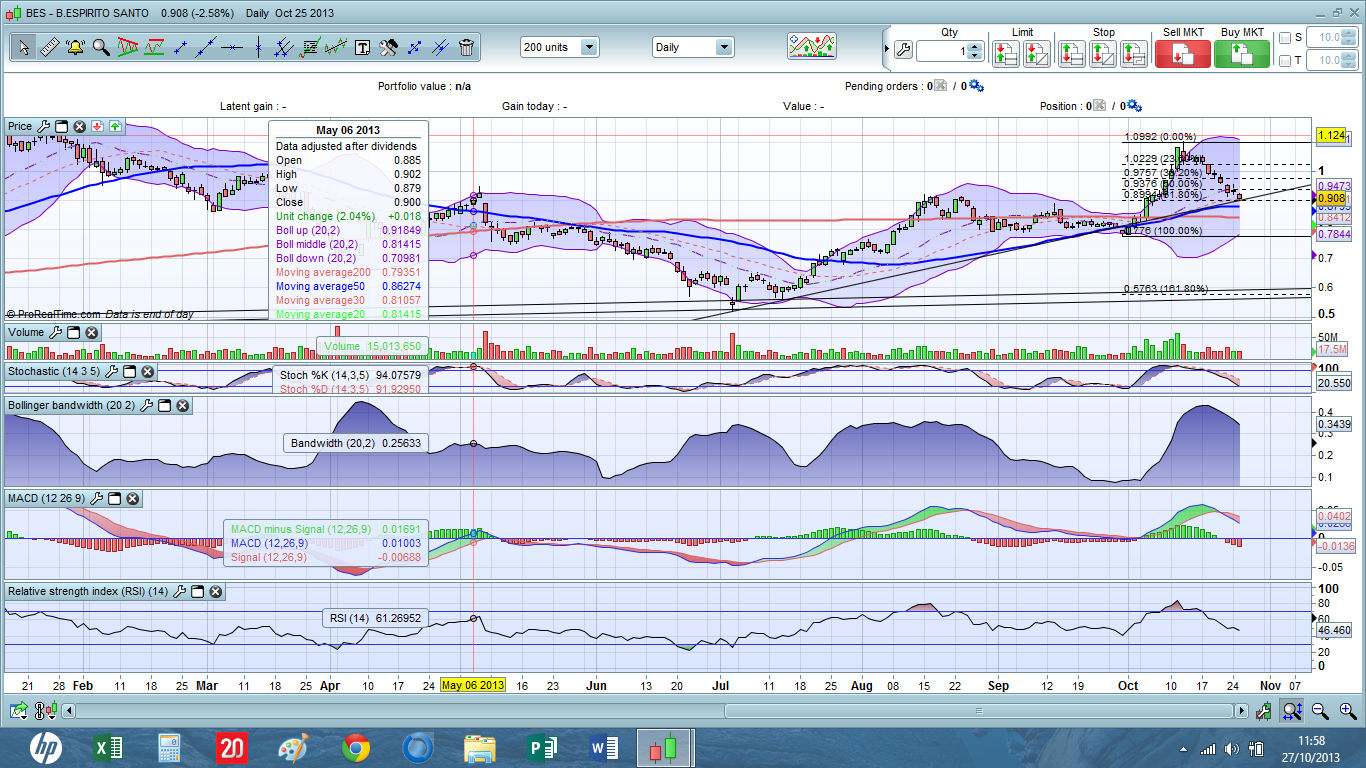Zoom out using the bottom-right magnifier minus
This screenshot has height=768, width=1366.
pos(1319,711)
